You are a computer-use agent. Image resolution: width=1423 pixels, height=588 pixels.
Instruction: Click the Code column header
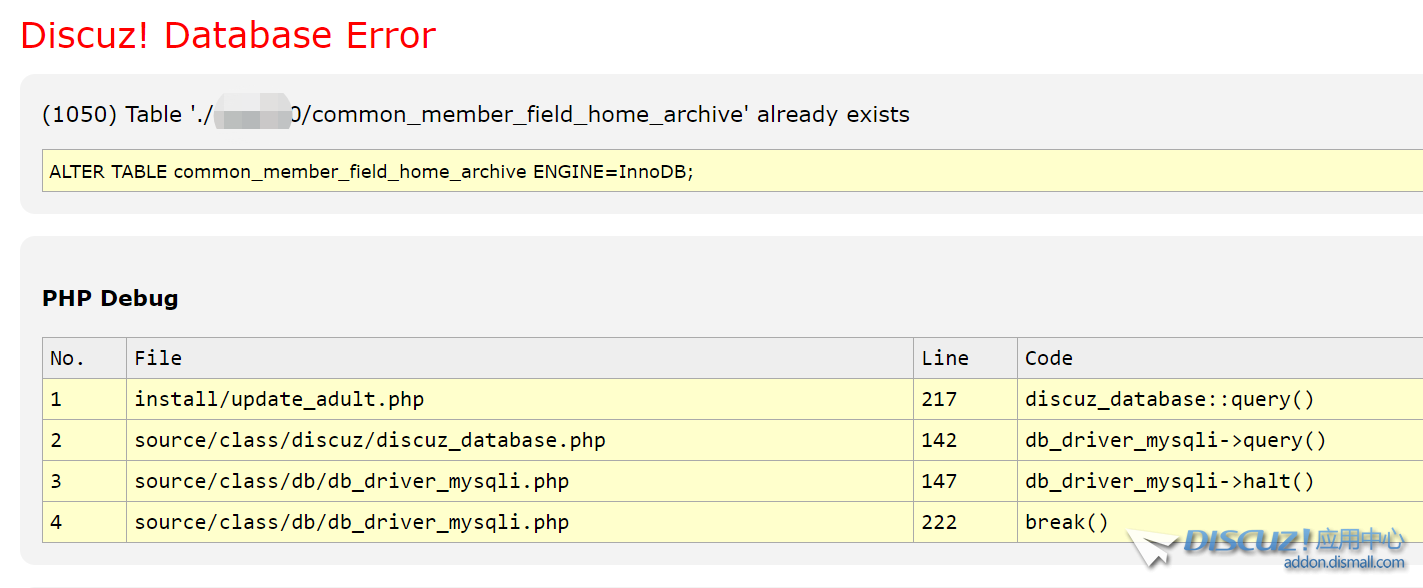tap(1048, 358)
